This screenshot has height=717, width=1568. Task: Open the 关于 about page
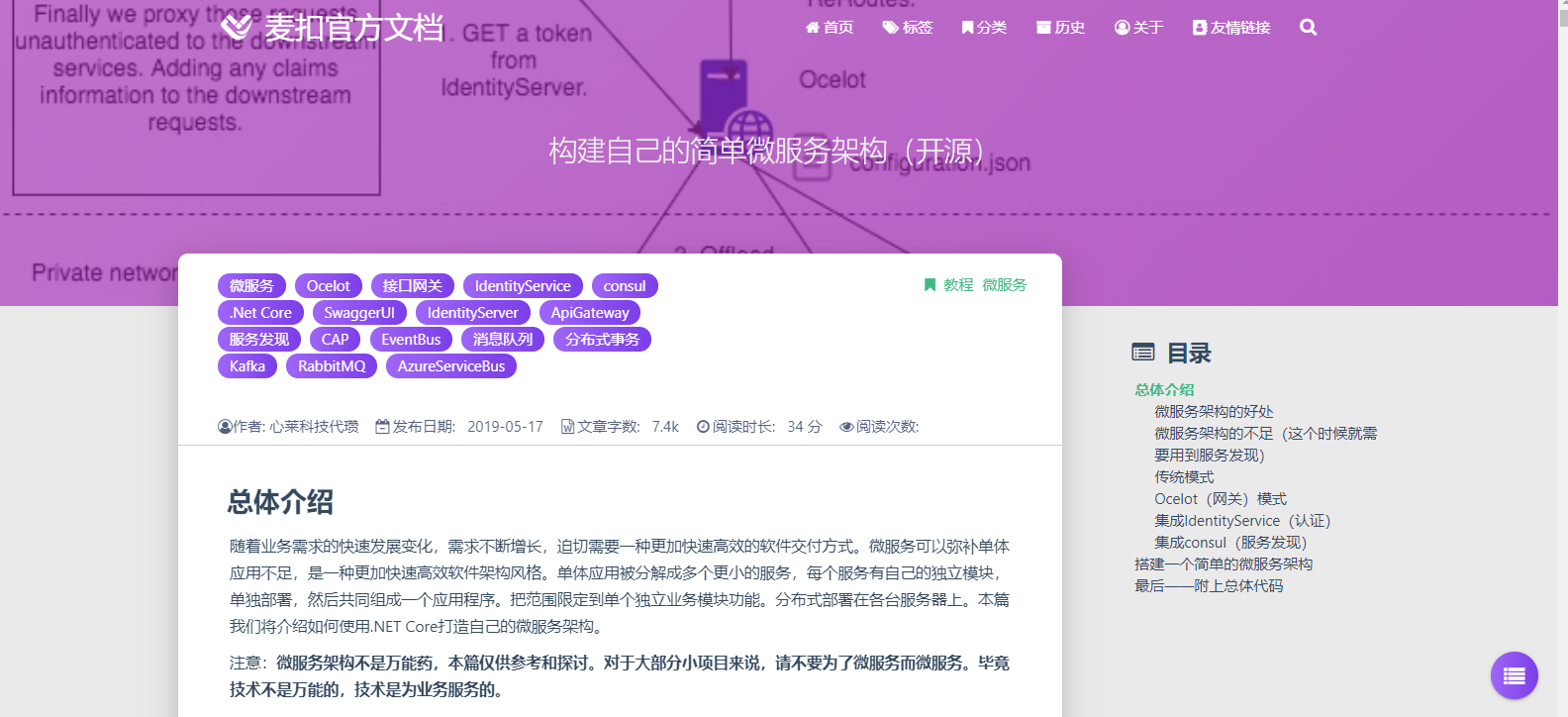click(x=1138, y=28)
